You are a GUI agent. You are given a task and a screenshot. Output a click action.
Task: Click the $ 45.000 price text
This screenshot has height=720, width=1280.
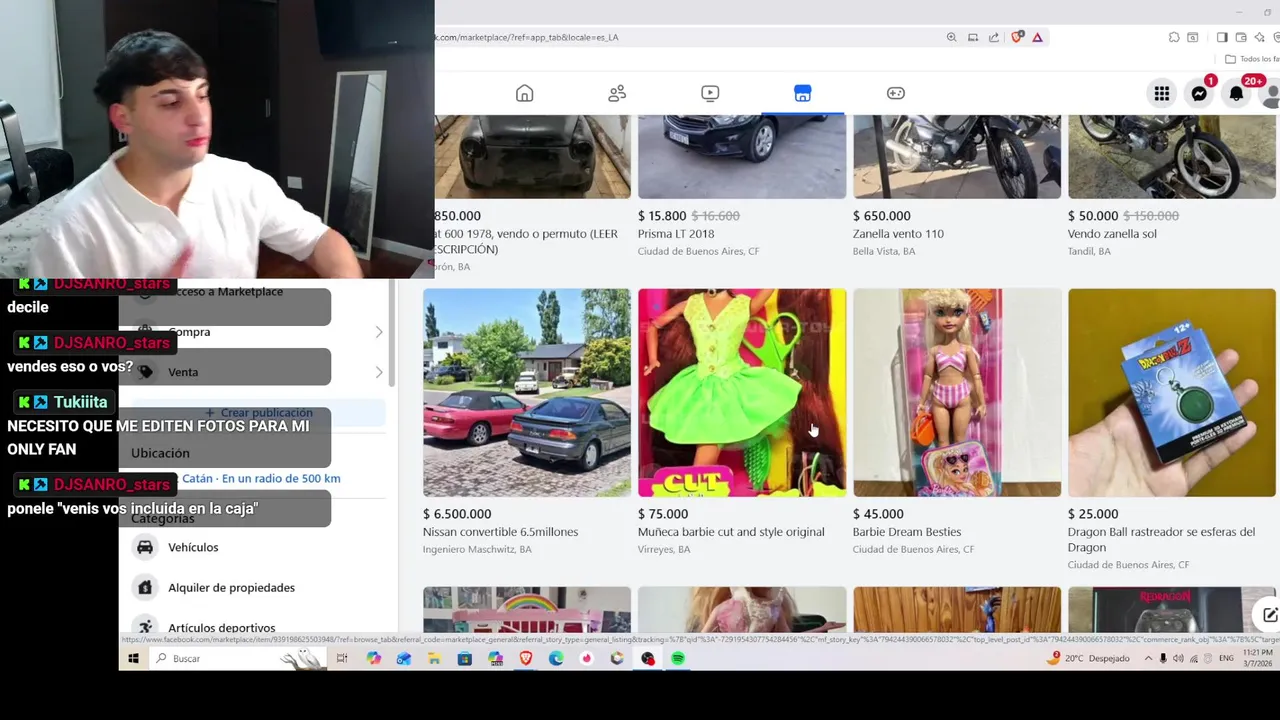(x=878, y=514)
